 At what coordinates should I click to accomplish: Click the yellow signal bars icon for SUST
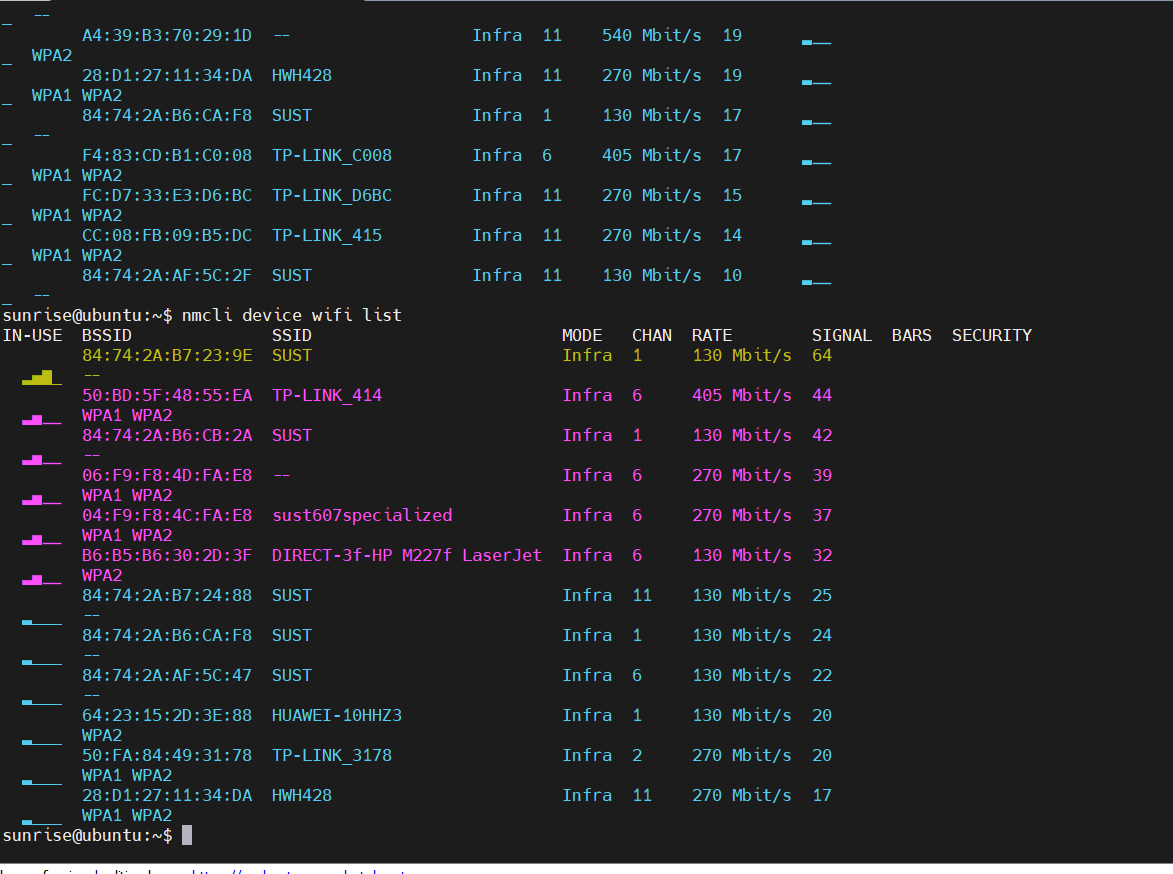coord(42,377)
